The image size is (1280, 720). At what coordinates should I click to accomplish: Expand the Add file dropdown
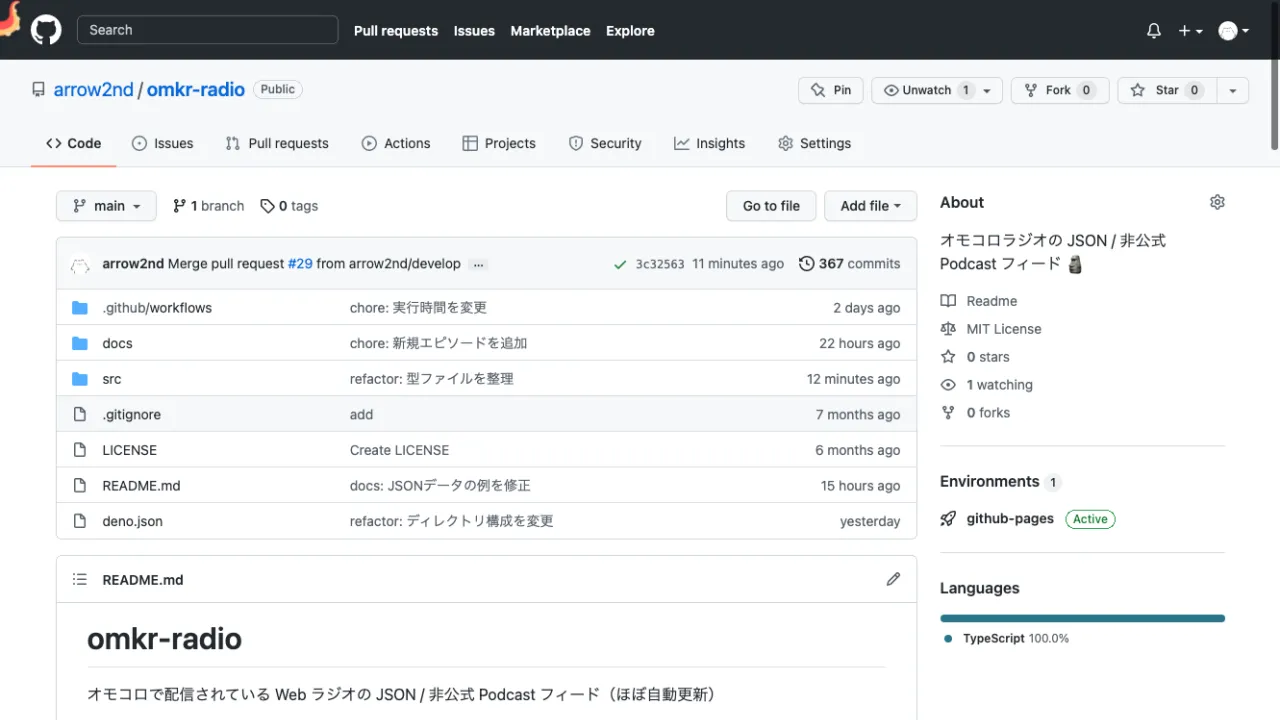point(870,206)
